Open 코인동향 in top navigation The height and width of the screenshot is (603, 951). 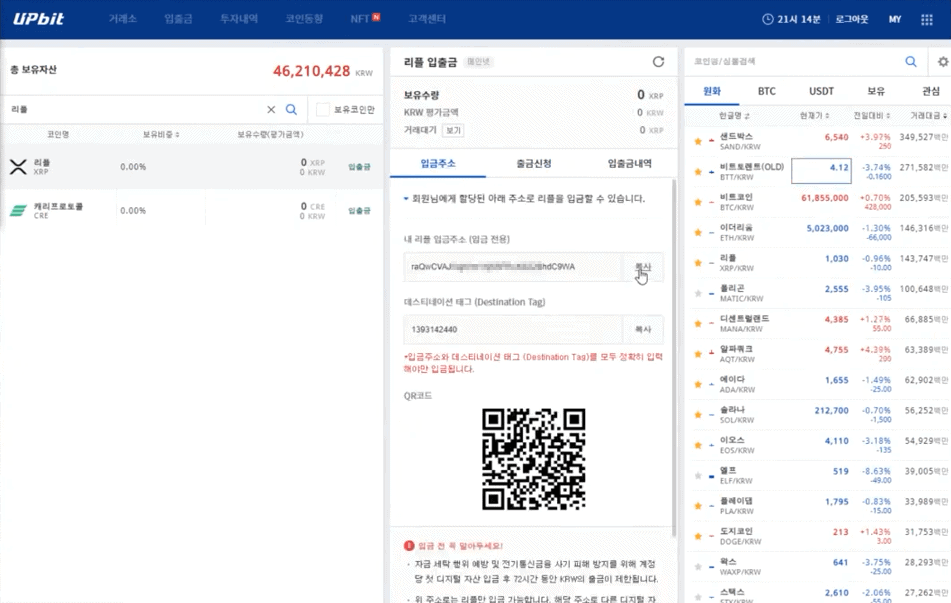(304, 19)
